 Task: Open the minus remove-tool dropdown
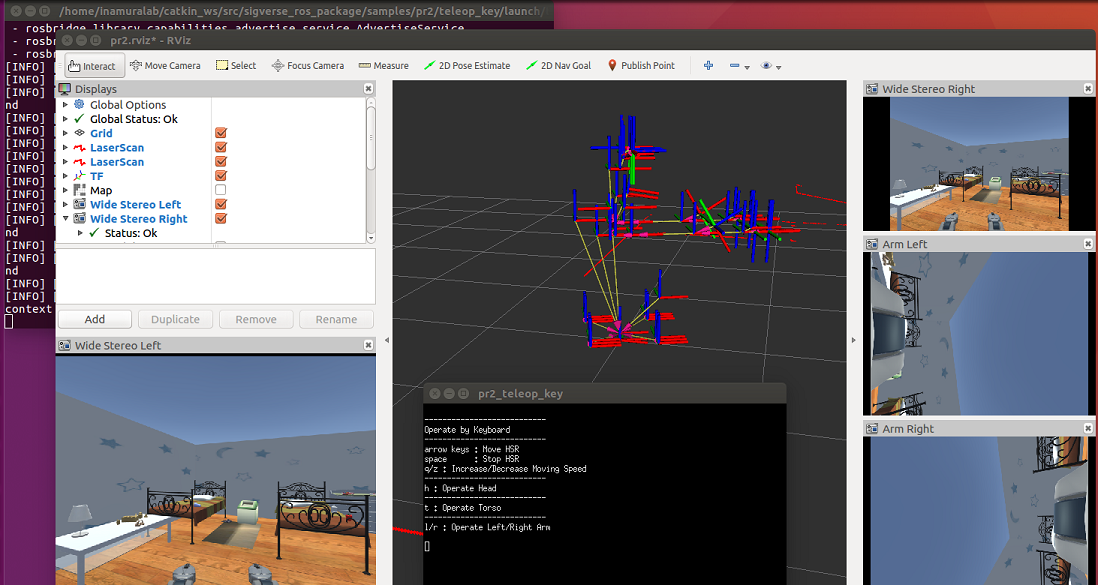(739, 66)
